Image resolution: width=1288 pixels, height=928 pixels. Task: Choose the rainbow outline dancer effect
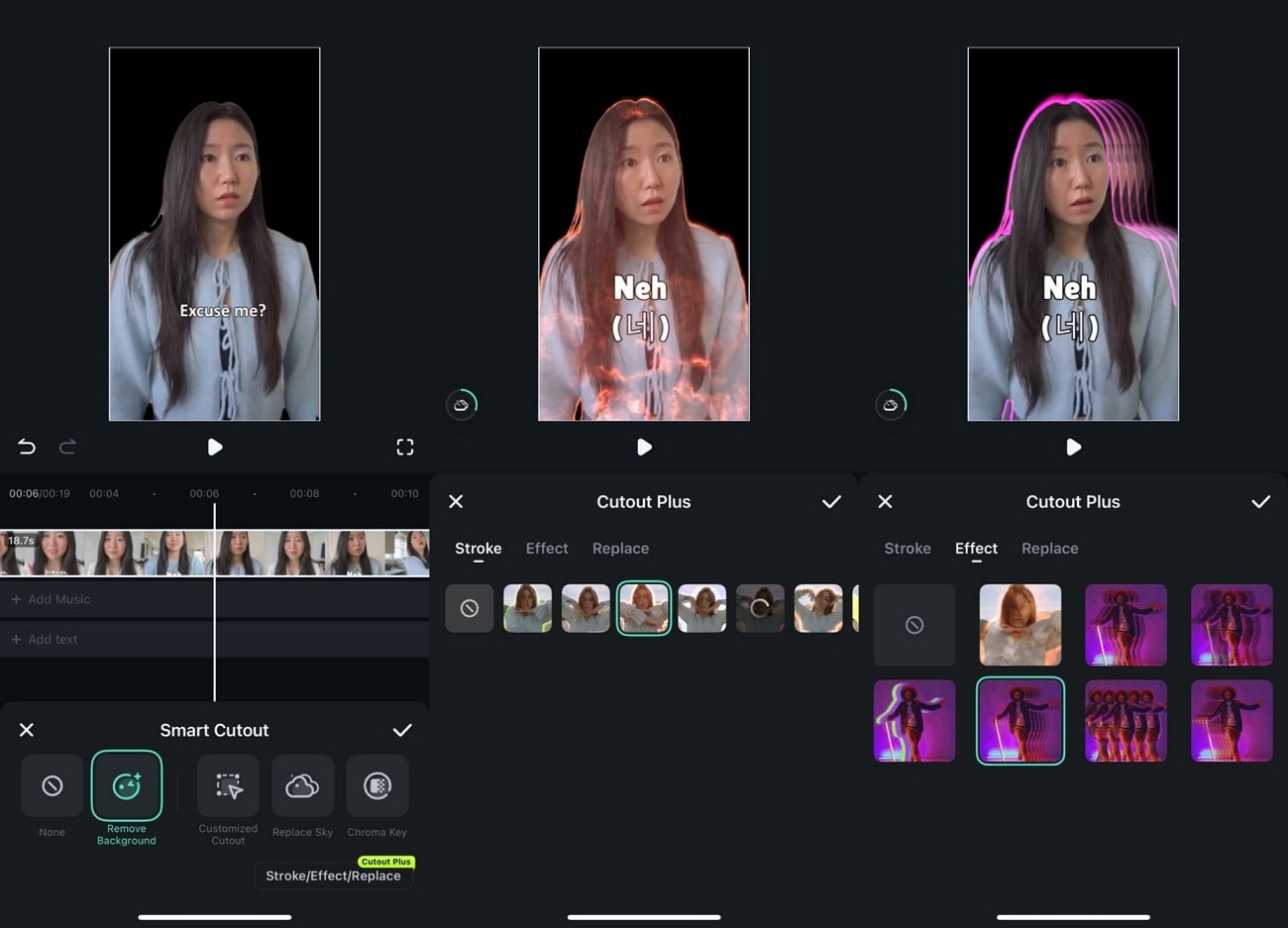pos(914,721)
